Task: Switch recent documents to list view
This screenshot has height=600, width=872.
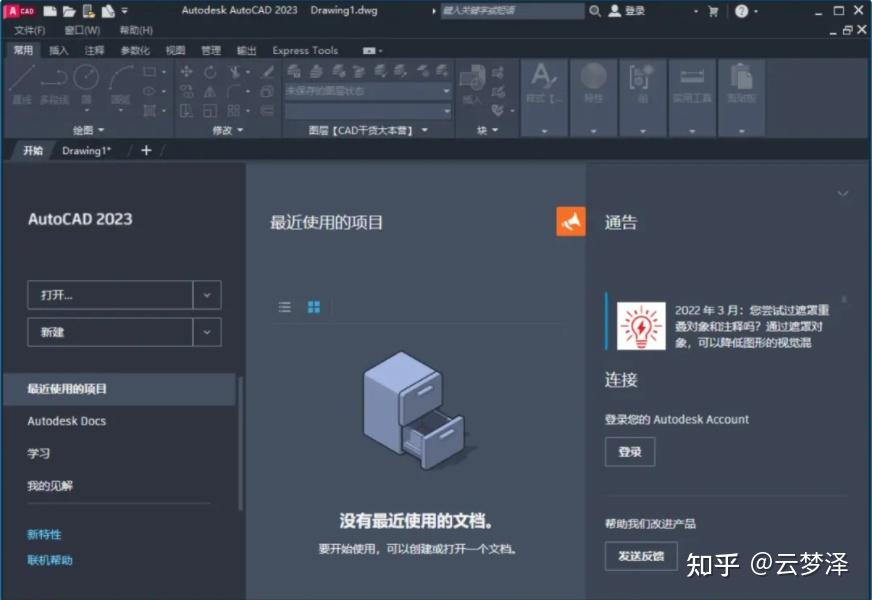Action: [285, 306]
